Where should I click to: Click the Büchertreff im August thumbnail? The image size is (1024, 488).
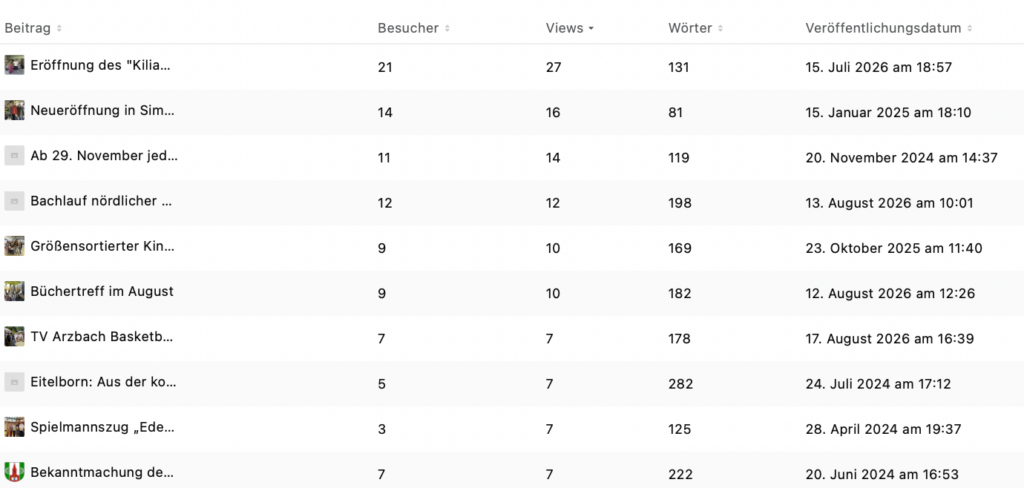pyautogui.click(x=14, y=291)
